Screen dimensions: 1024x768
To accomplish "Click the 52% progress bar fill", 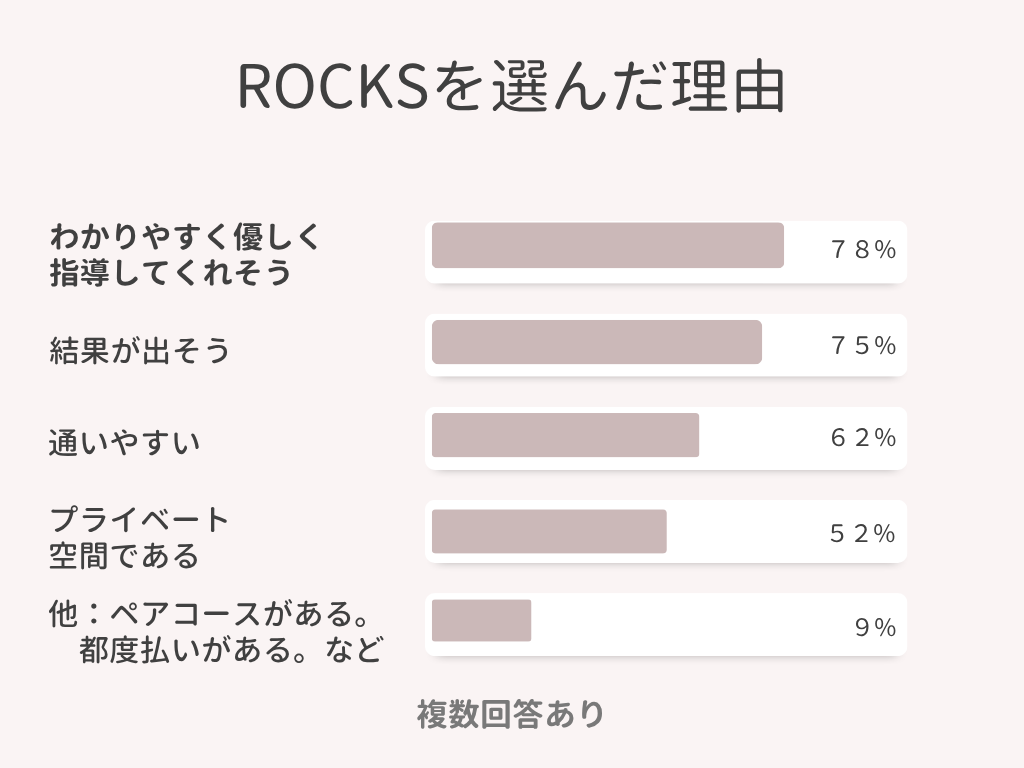I will pyautogui.click(x=549, y=532).
